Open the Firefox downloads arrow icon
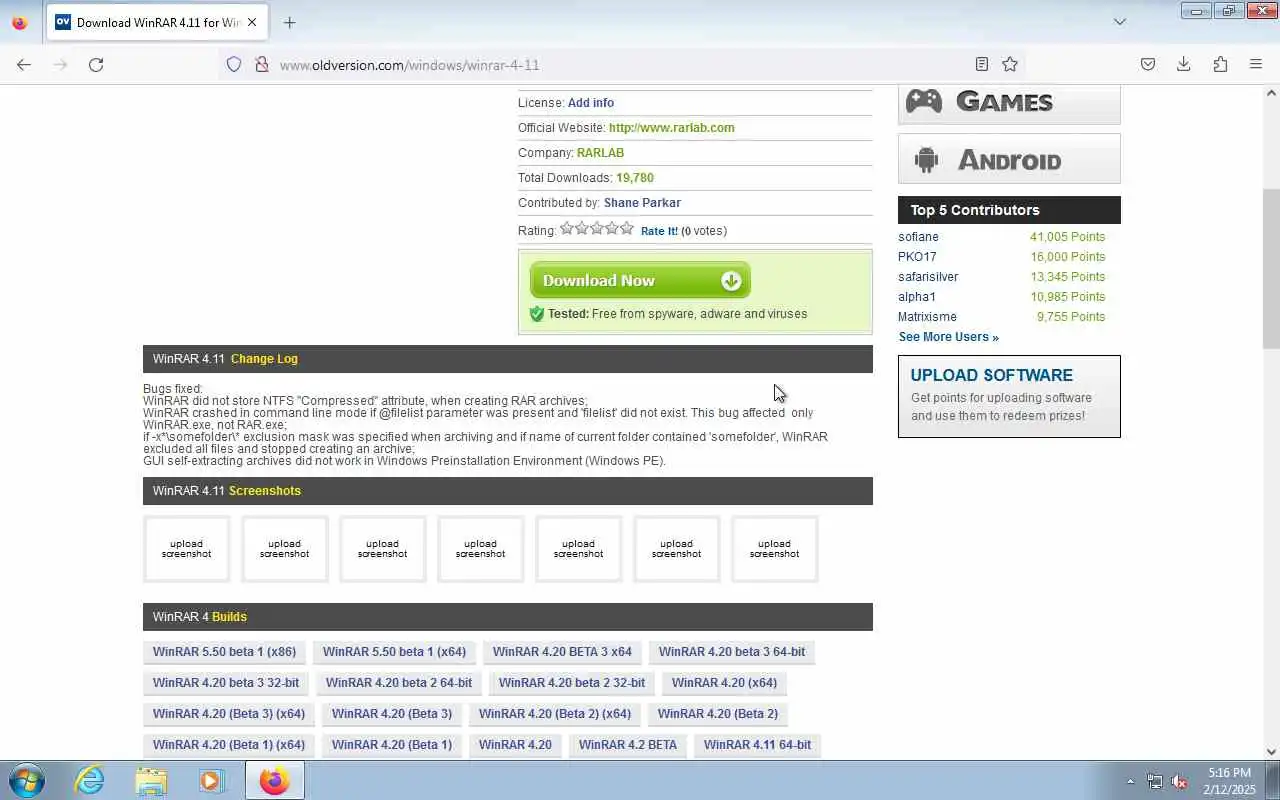Viewport: 1280px width, 800px height. tap(1184, 64)
